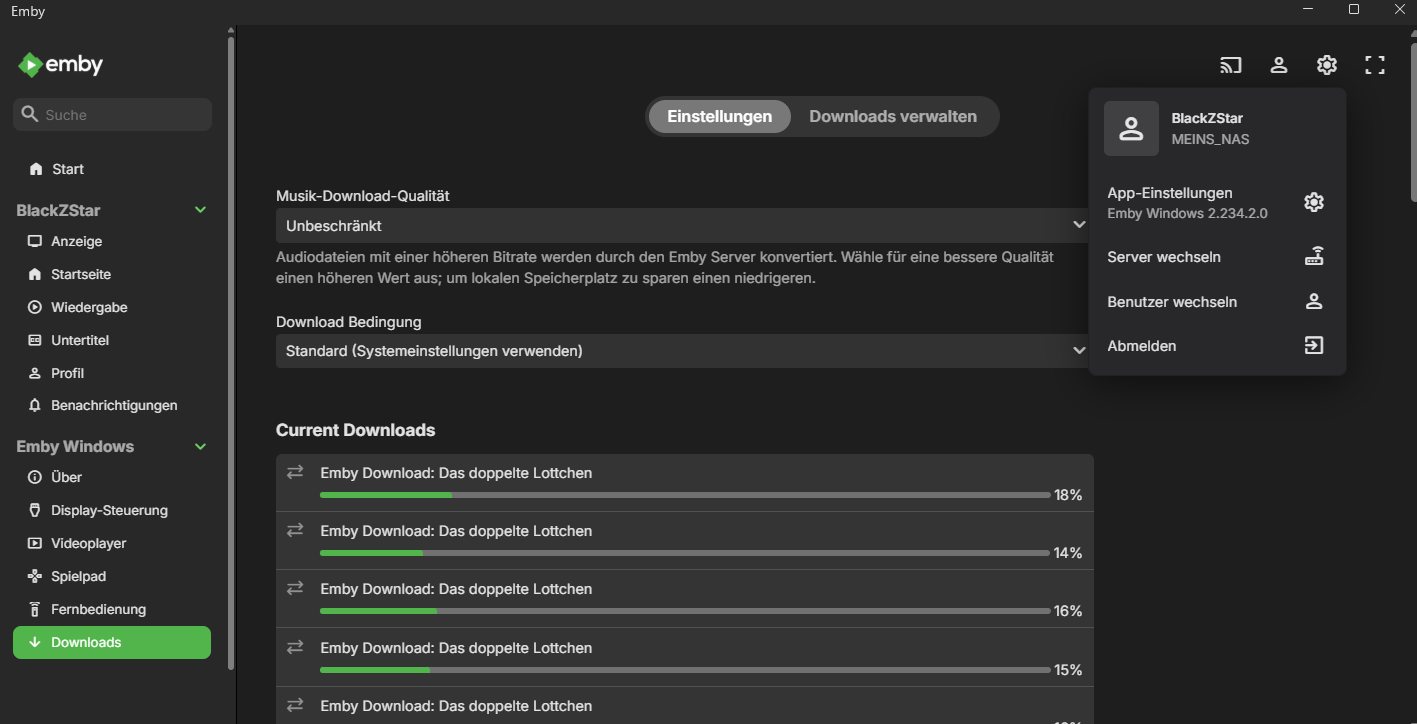
Task: Open Videoplayer settings in sidebar
Action: [x=88, y=543]
